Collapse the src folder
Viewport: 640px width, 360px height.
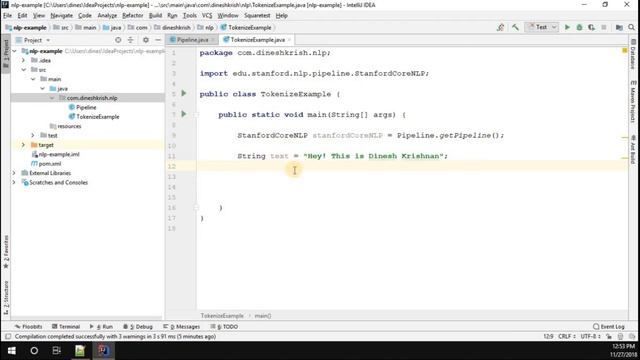24,70
